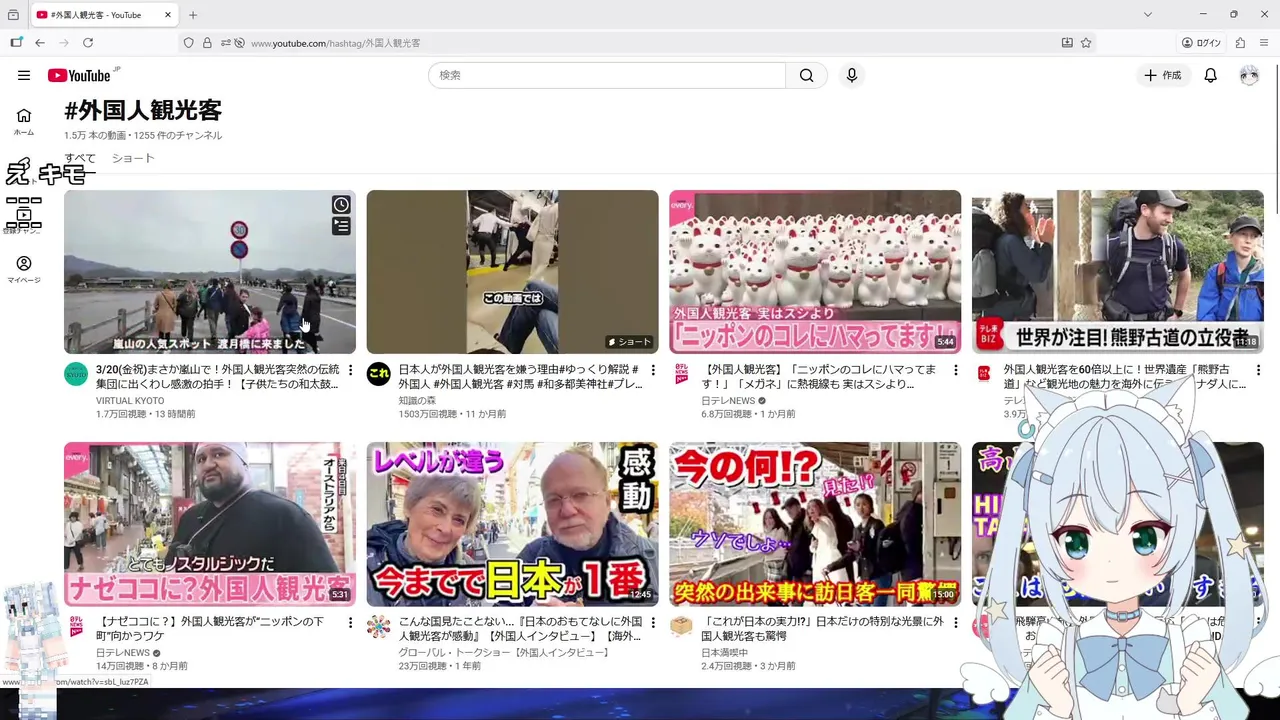Open the 嵐山の人気スポット video thumbnail
Viewport: 1280px width, 720px height.
pos(210,272)
